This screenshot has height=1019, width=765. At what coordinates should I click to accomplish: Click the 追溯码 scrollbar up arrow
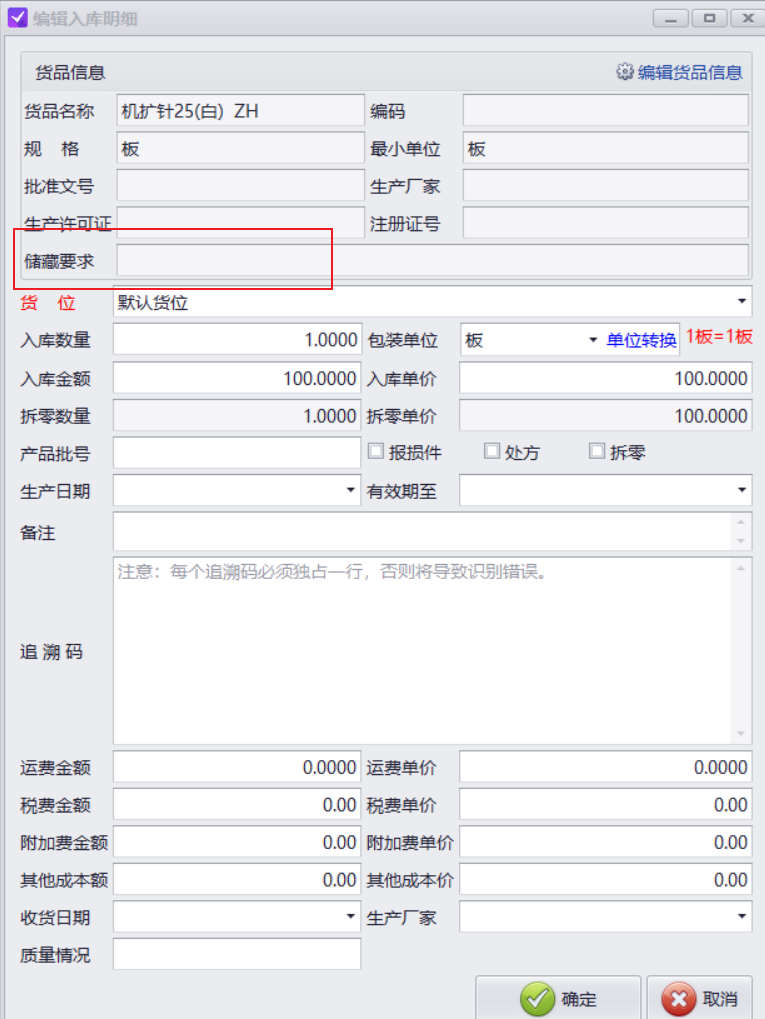(x=741, y=567)
